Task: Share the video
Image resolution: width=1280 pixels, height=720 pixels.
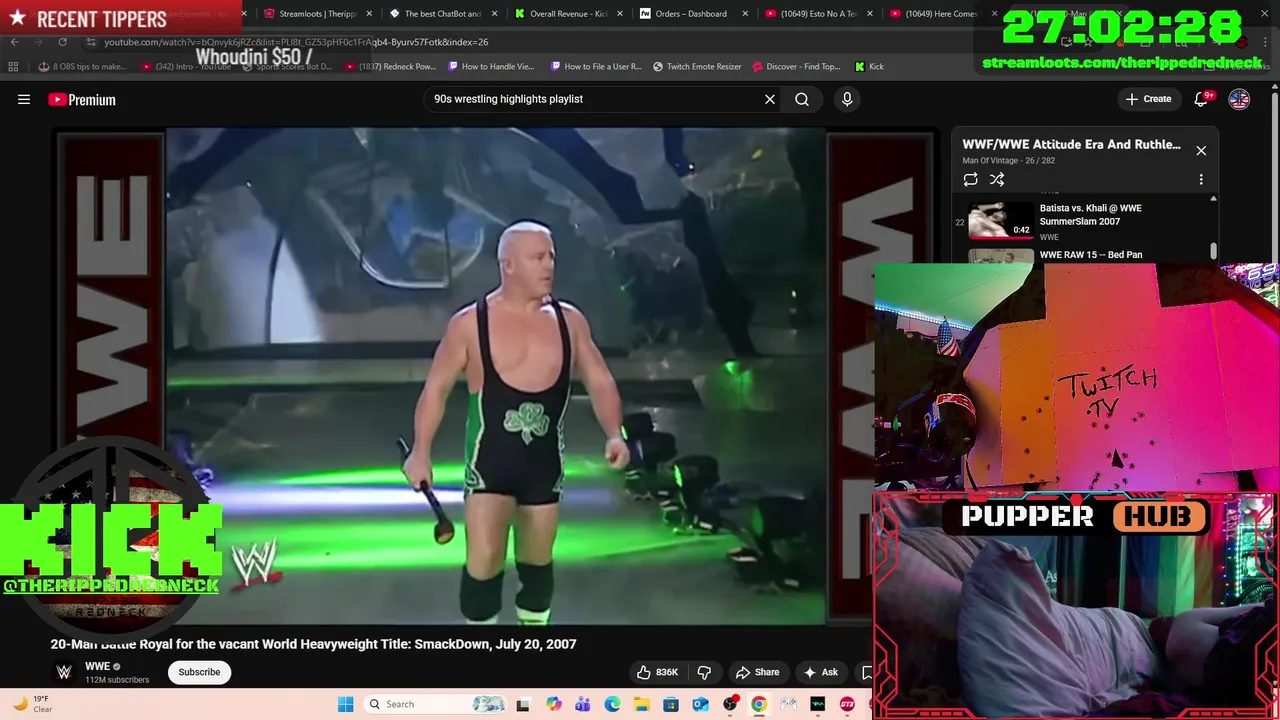Action: [757, 672]
